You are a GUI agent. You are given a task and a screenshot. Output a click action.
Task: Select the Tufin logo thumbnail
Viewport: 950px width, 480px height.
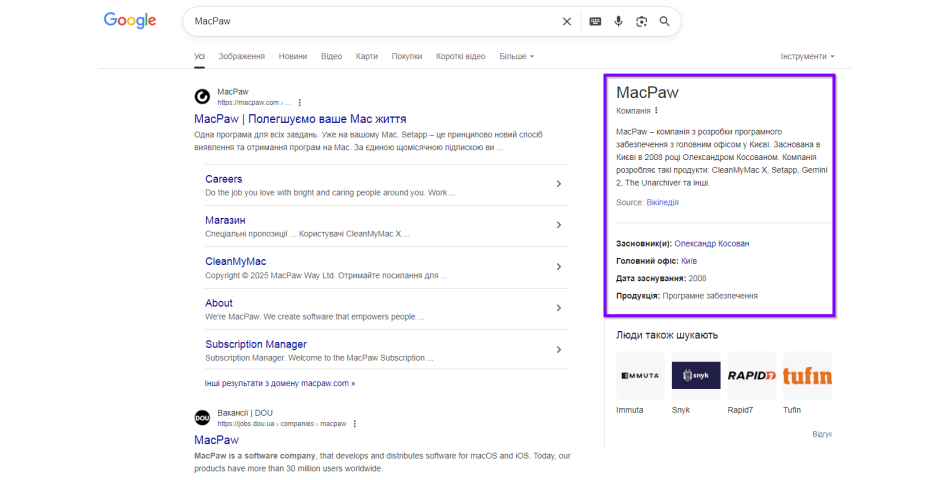coord(808,376)
